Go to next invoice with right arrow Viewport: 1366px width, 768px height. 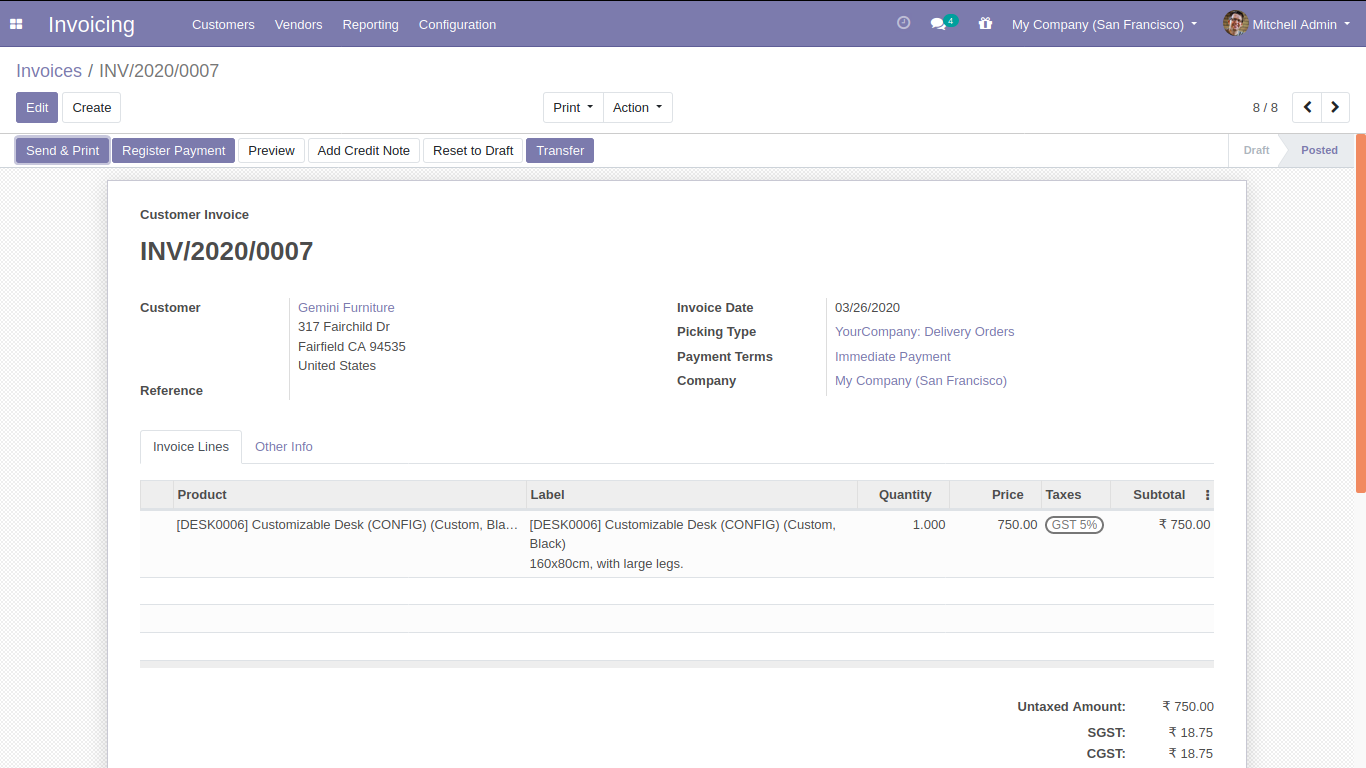point(1335,107)
